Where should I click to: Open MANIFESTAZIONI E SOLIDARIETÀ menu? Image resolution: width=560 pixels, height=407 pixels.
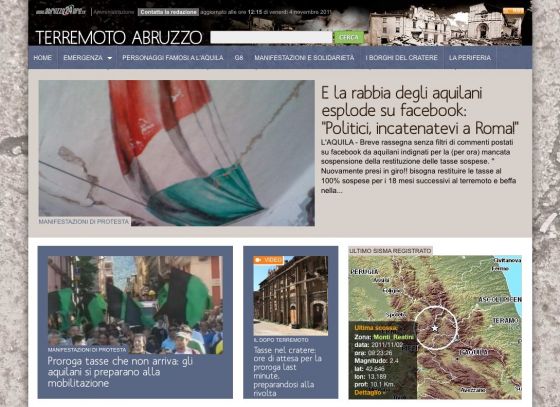[304, 57]
